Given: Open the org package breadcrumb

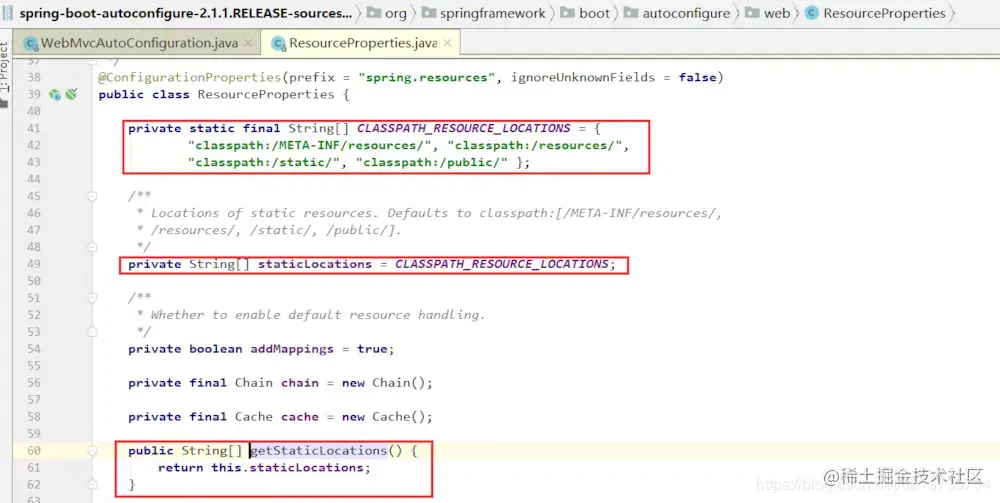Looking at the screenshot, I should click(387, 13).
